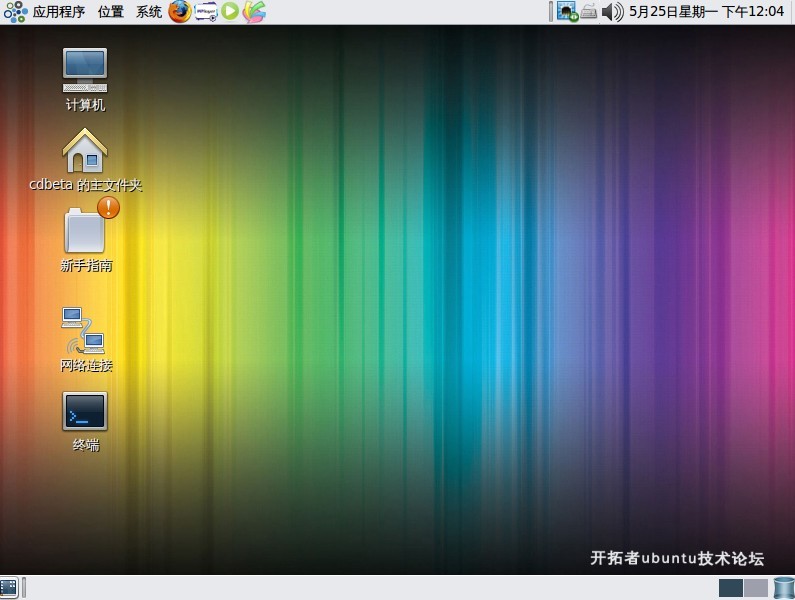This screenshot has height=600, width=795.
Task: Click the green play launcher icon
Action: [230, 12]
